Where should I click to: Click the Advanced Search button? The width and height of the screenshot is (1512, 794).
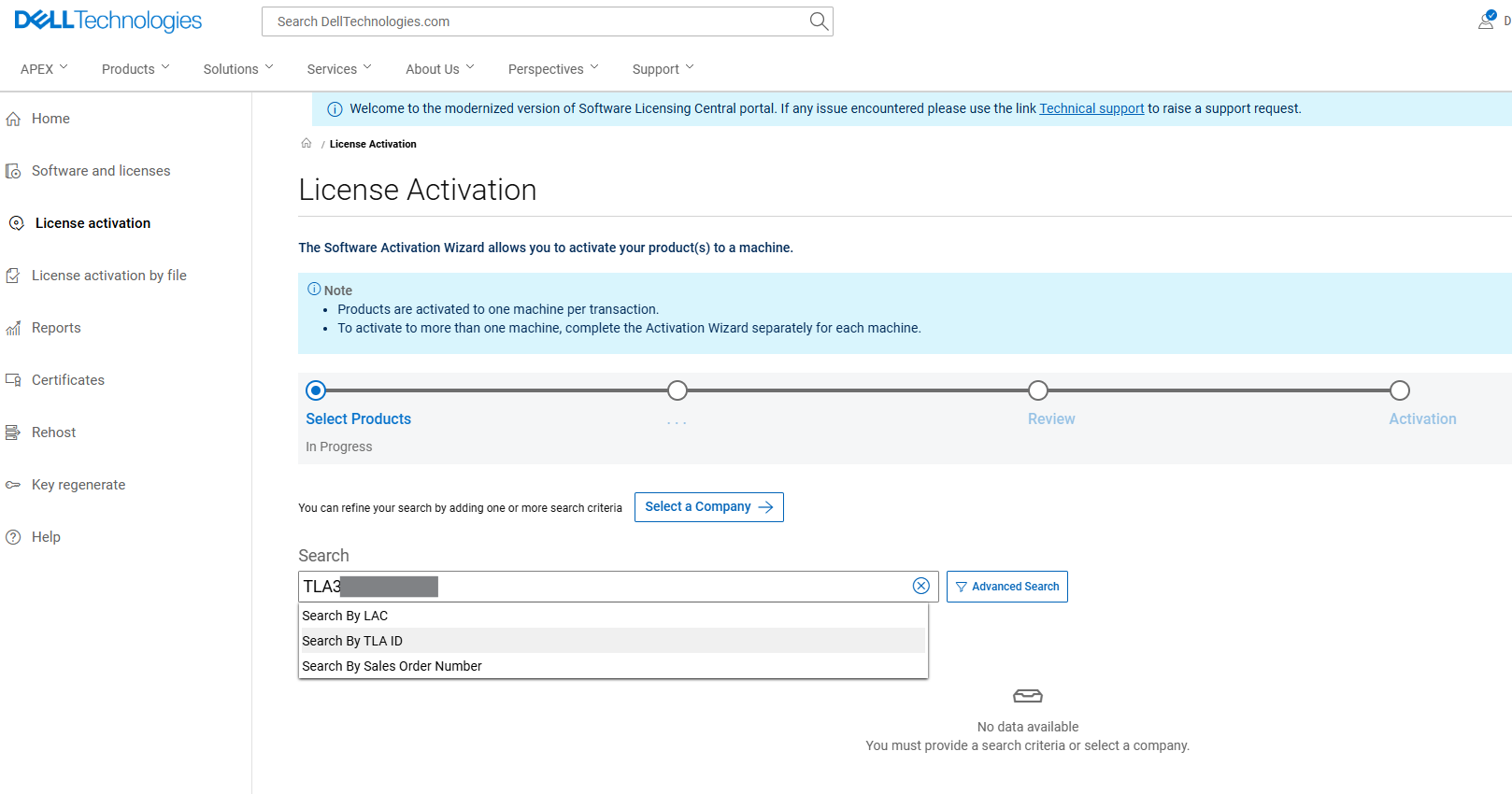(x=1006, y=587)
